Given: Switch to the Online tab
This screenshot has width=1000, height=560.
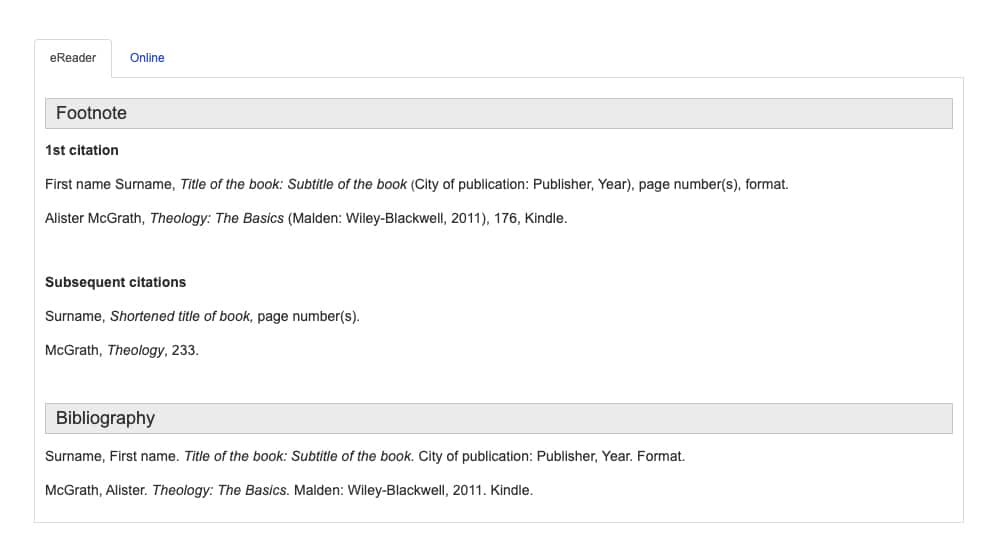Looking at the screenshot, I should (147, 58).
